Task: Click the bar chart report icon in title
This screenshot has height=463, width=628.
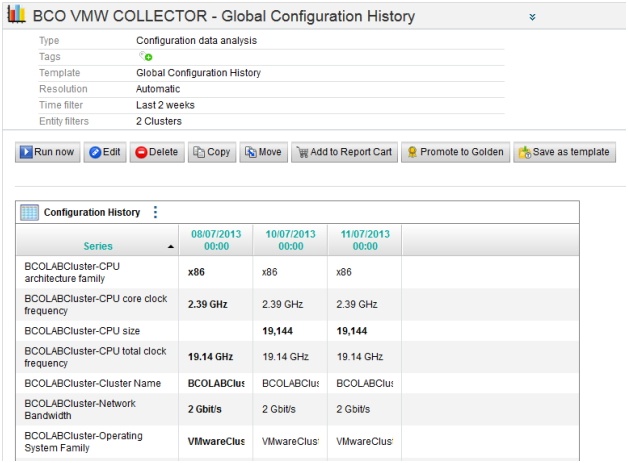Action: point(15,16)
